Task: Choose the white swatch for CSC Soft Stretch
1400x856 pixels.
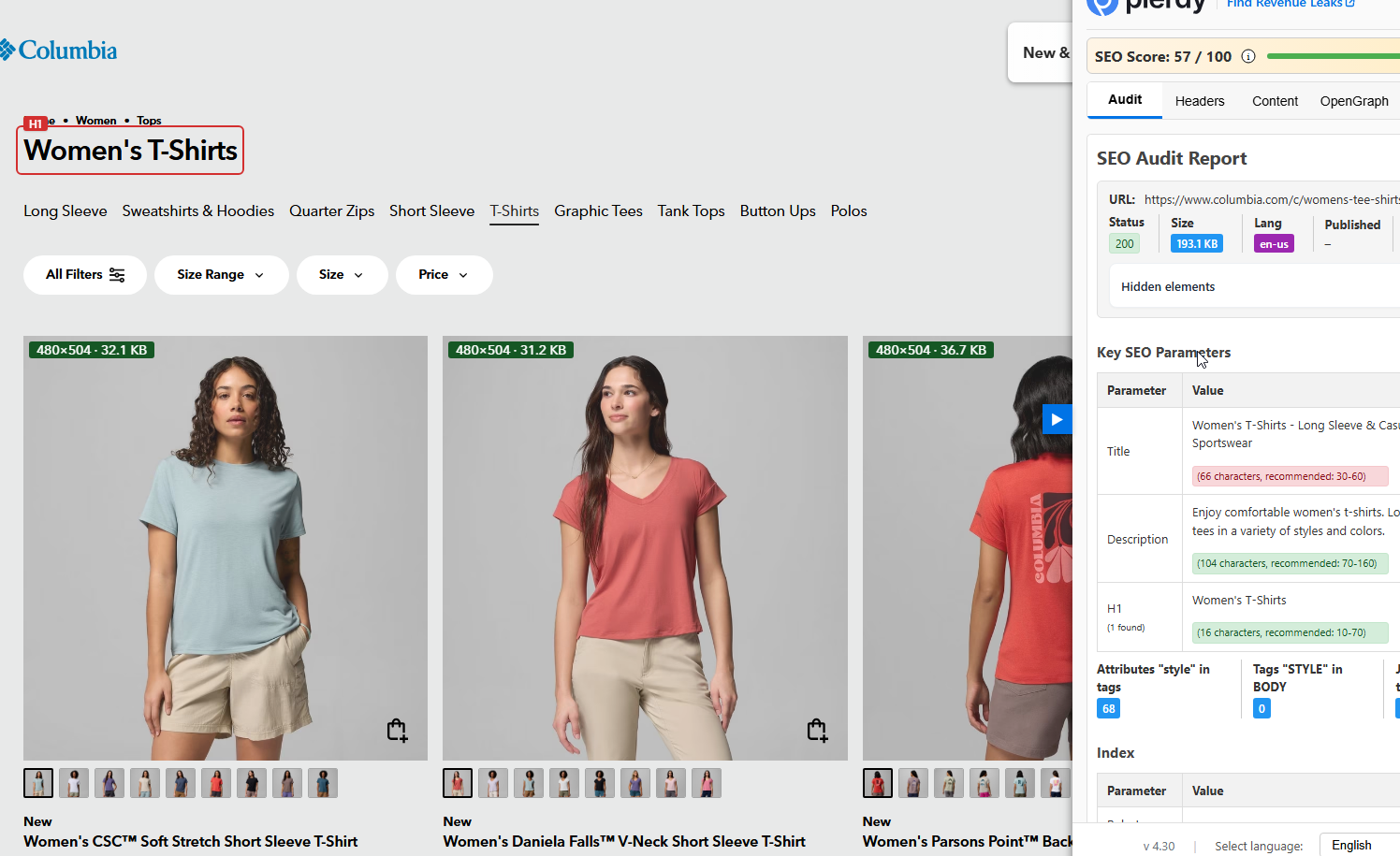Action: pos(74,783)
